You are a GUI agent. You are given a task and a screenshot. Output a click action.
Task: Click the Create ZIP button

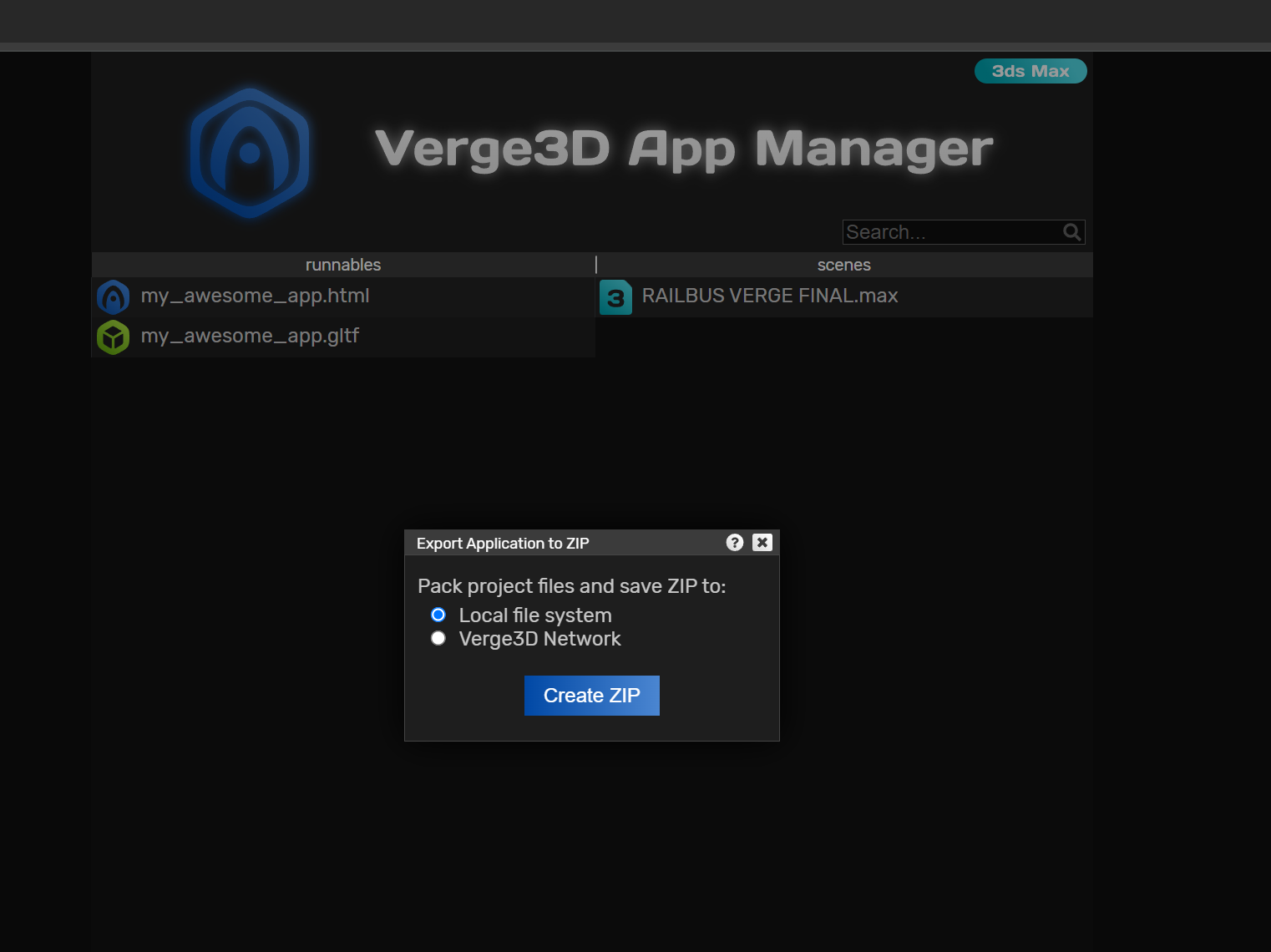592,696
